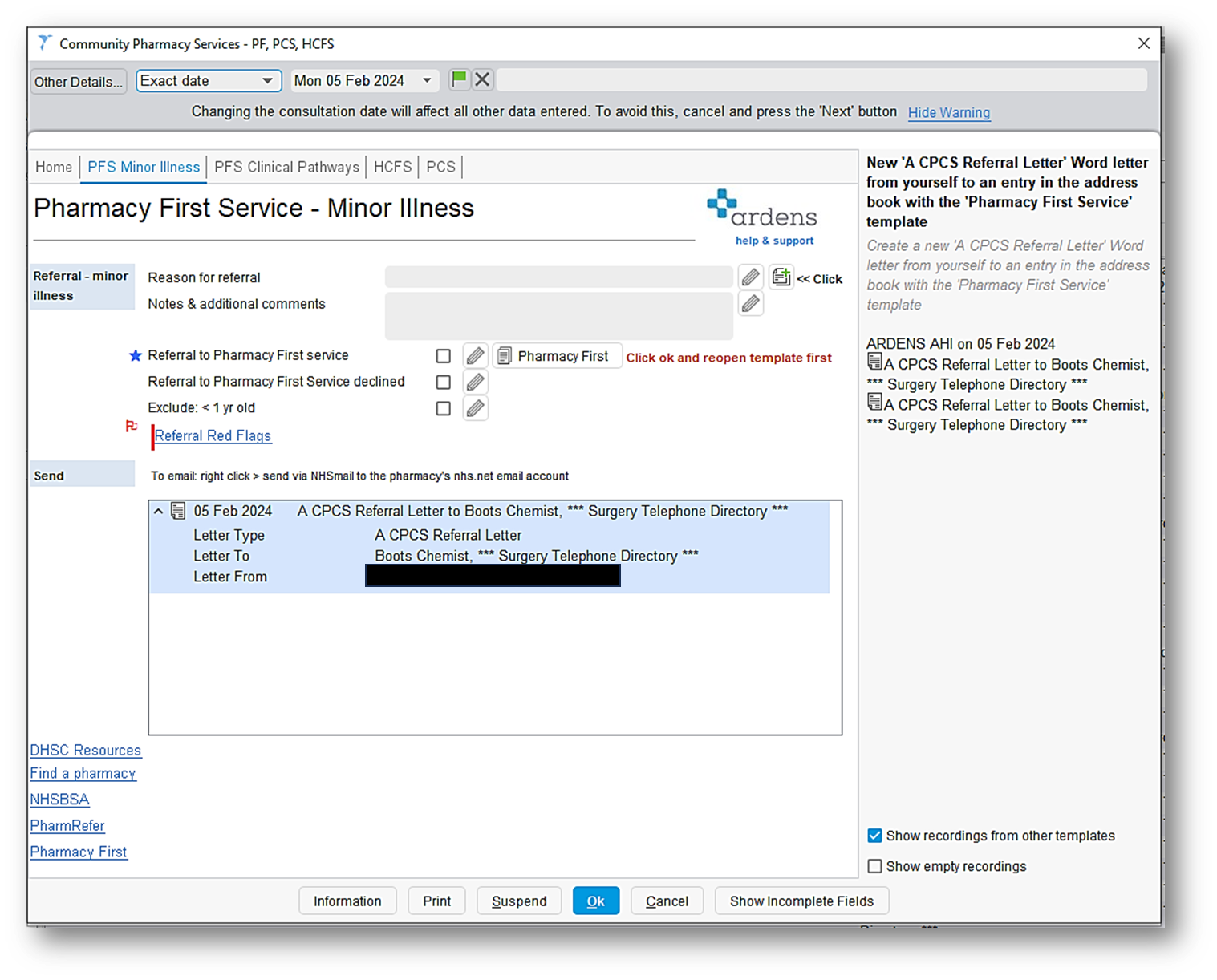Click the Notes & additional comments text box
The image size is (1217, 980).
coord(558,316)
